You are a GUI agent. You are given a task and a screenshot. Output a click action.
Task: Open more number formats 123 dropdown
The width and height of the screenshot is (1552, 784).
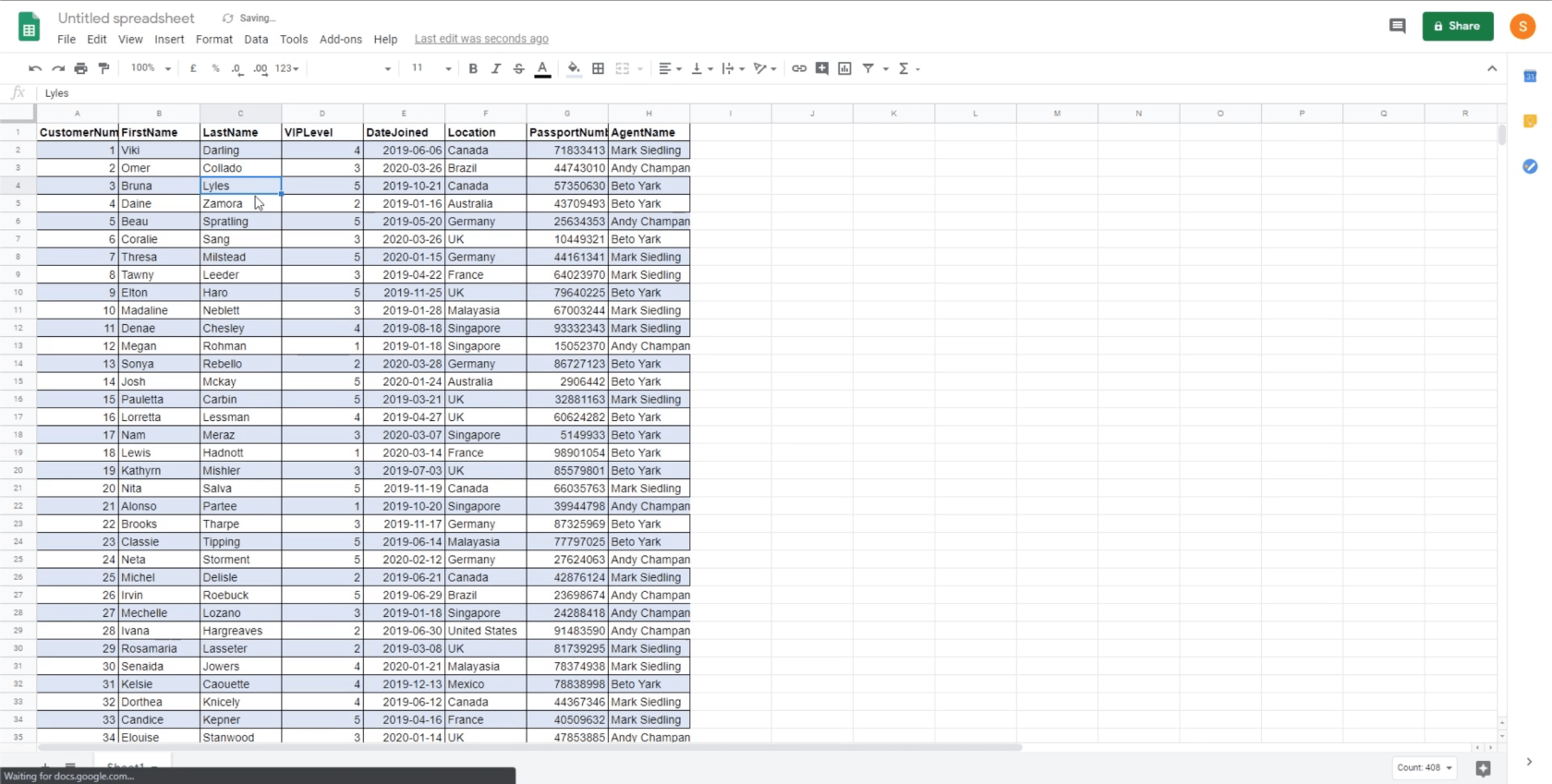point(287,68)
